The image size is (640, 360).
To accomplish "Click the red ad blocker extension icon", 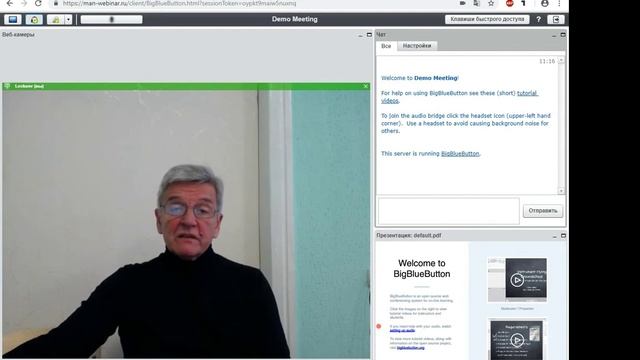I will [509, 3].
